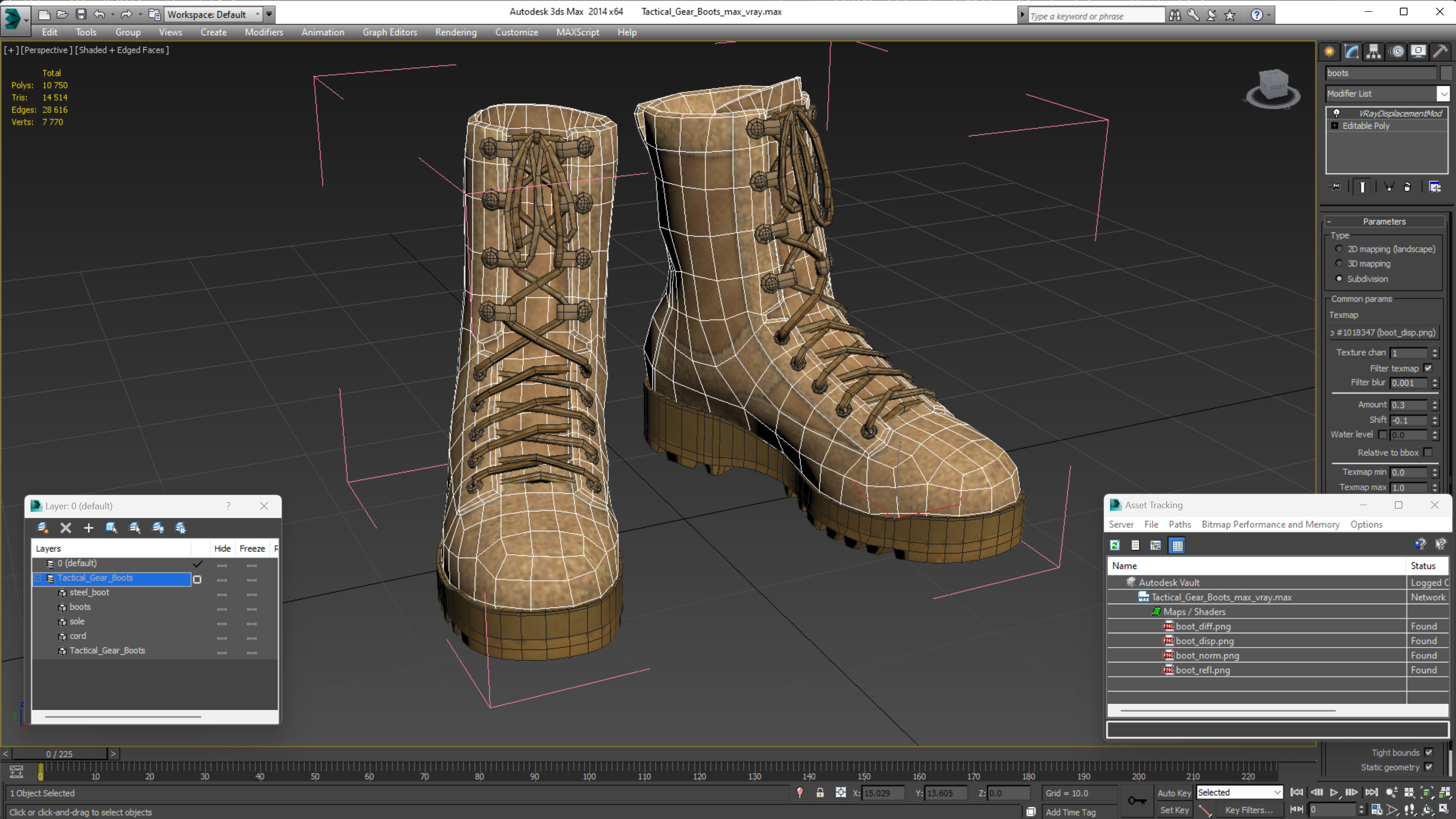The height and width of the screenshot is (819, 1456).
Task: Click the Save File icon
Action: click(81, 14)
